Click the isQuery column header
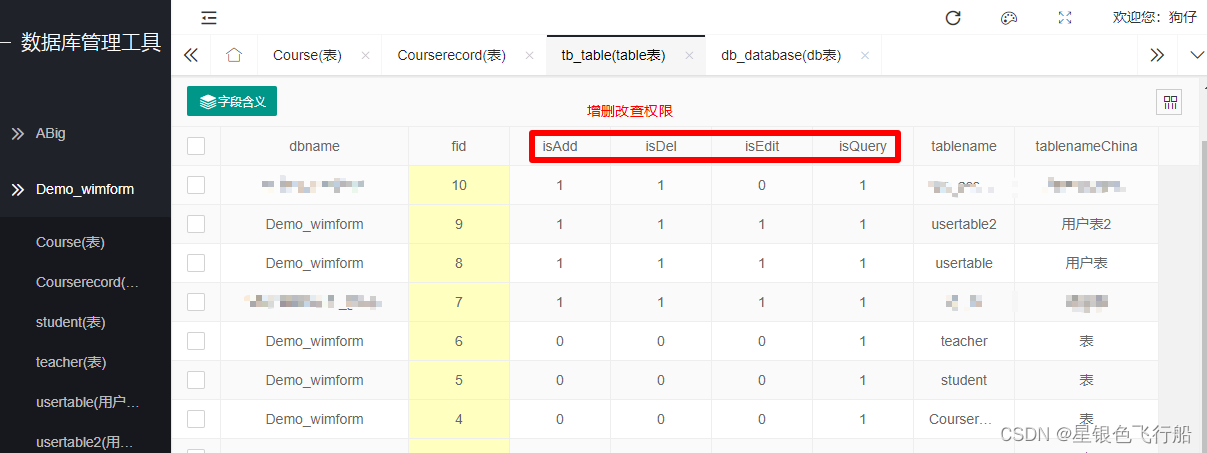Viewport: 1207px width, 453px height. [863, 146]
